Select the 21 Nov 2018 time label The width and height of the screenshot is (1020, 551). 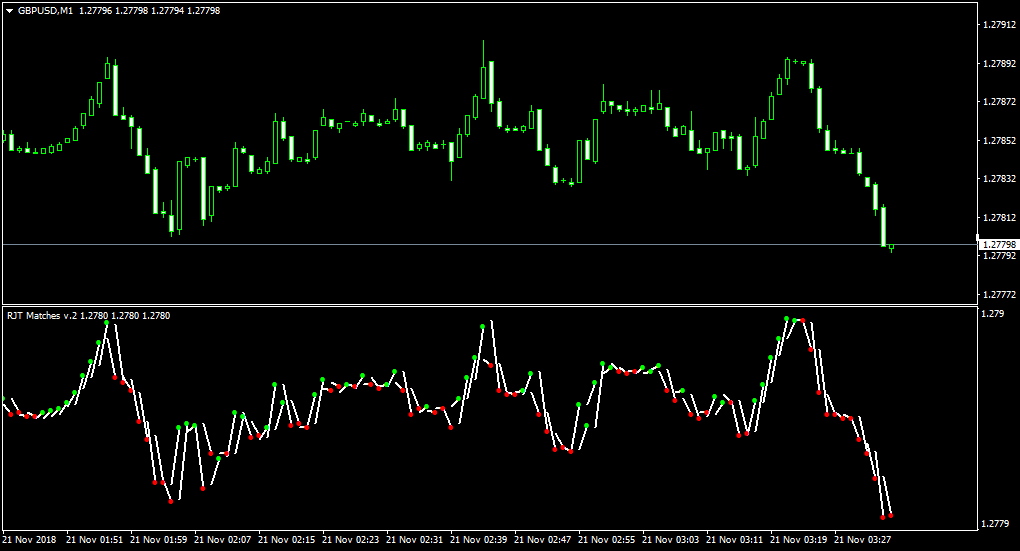29,539
